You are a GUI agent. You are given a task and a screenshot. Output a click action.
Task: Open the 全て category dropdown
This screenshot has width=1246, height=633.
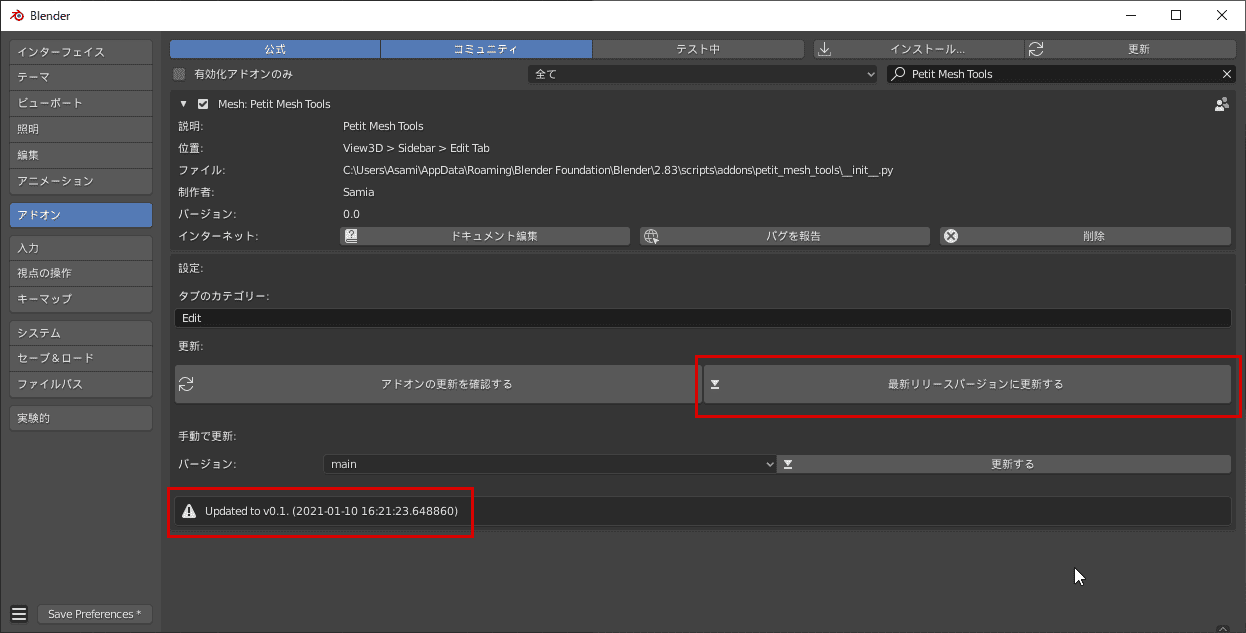(703, 74)
